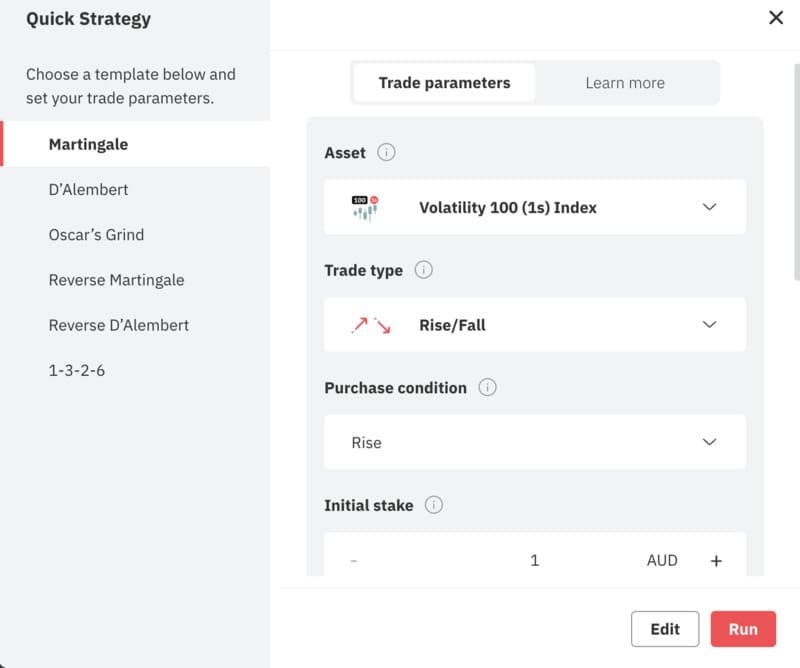Expand the Purchase condition Rise dropdown
Viewport: 800px width, 668px height.
point(535,442)
